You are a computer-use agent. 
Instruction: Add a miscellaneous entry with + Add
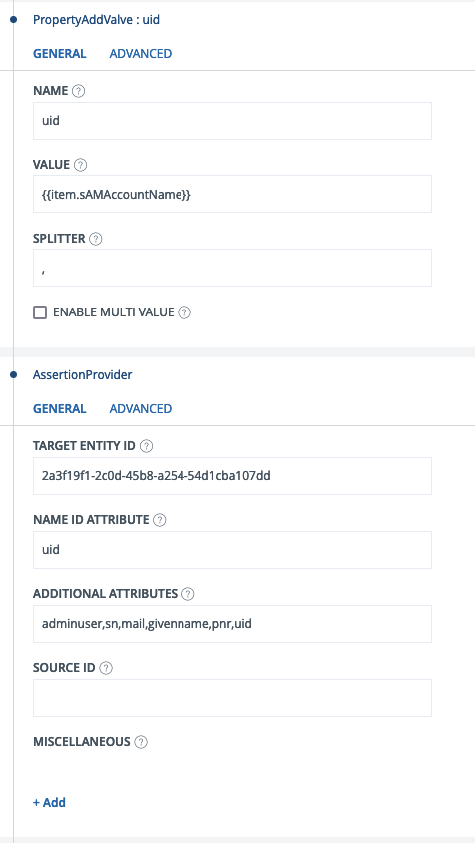pos(49,802)
